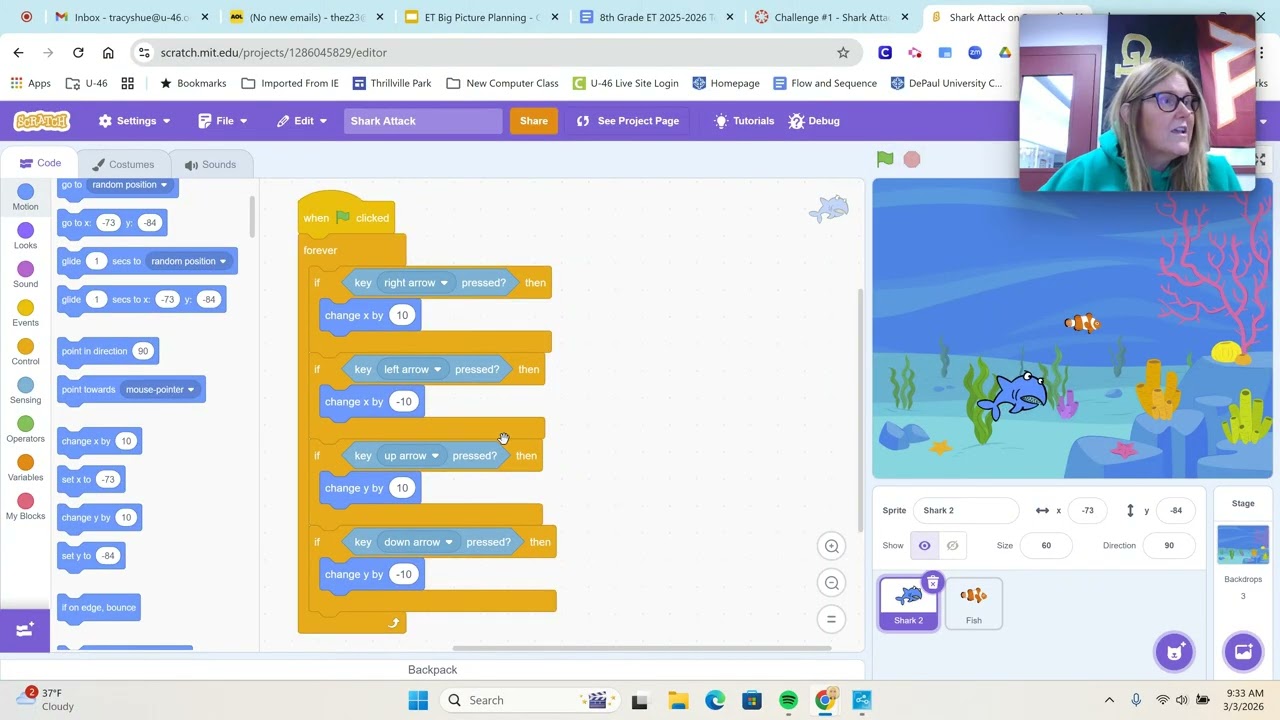Open the Variables blocks category

pos(26,468)
